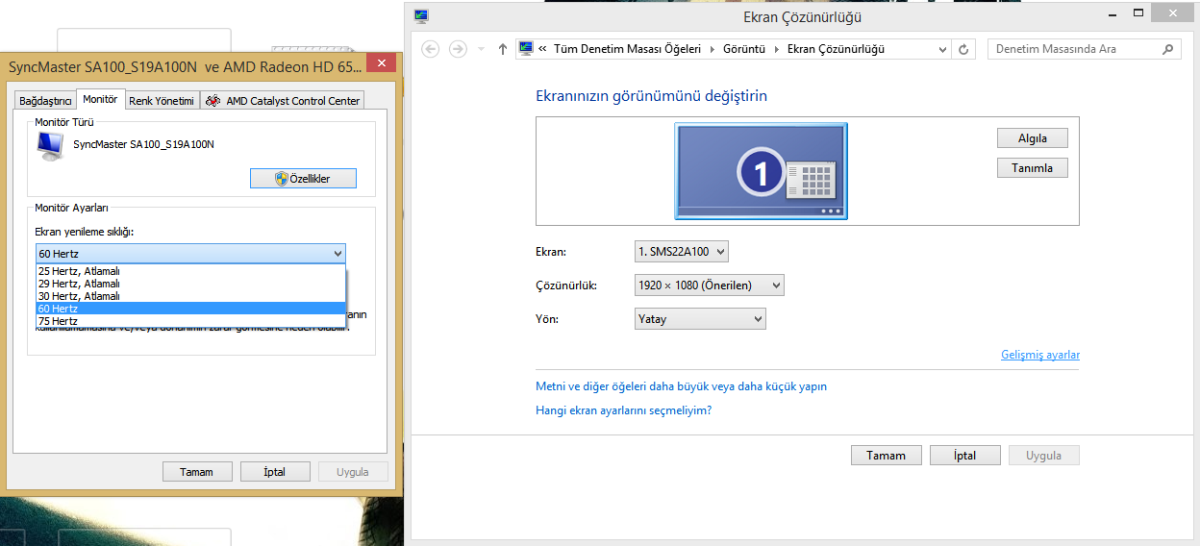Viewport: 1200px width, 546px height.
Task: Click the Algıla button
Action: (x=1032, y=139)
